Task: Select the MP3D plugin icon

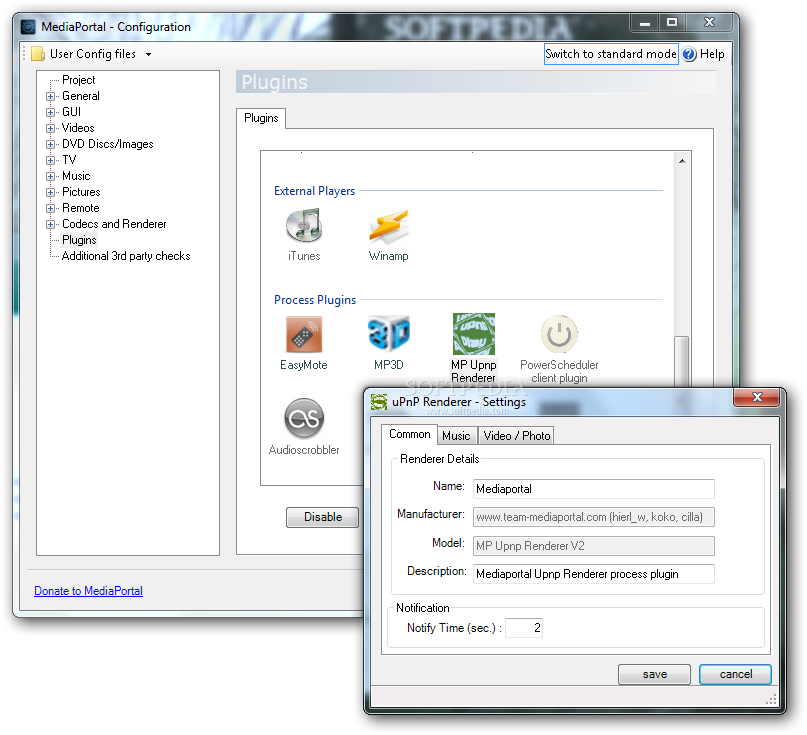Action: coord(389,334)
